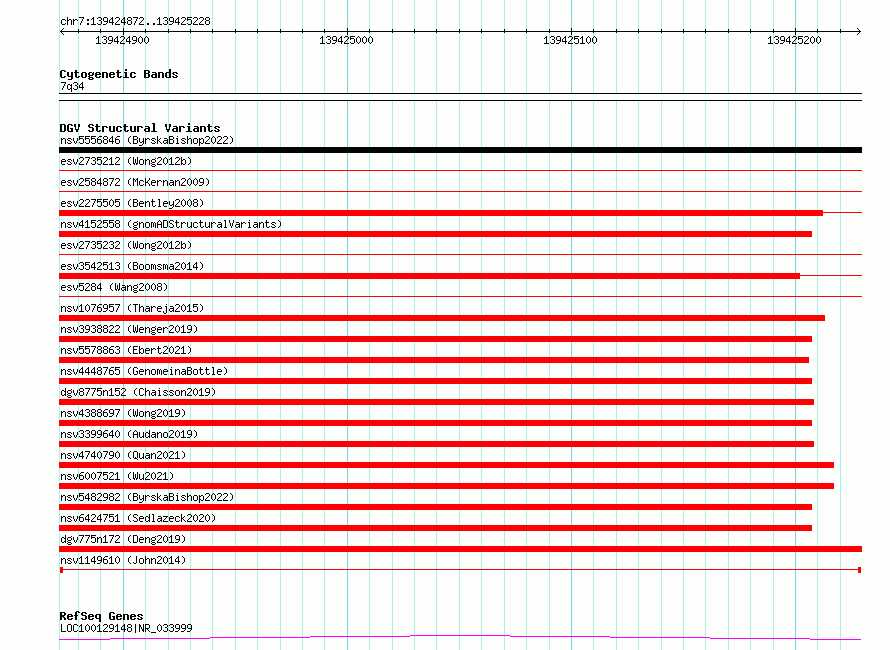Open variant esv2275505 (Bentley2008)
This screenshot has height=650, width=890.
tap(132, 203)
